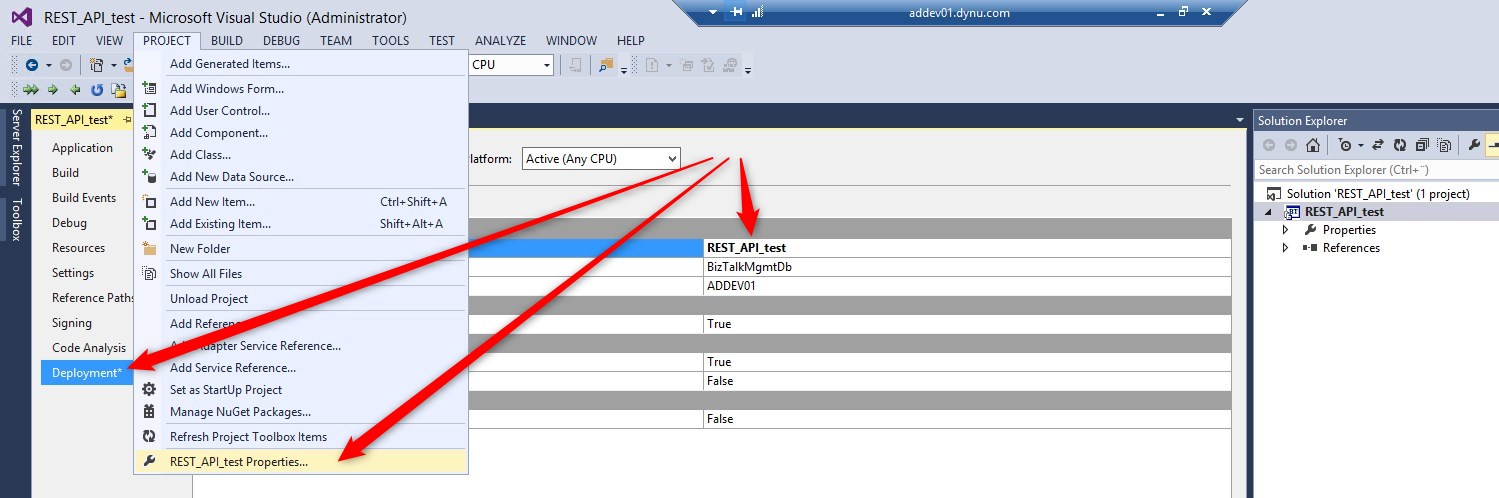1499x498 pixels.
Task: Select Set as StartUp Project entry
Action: [x=301, y=390]
